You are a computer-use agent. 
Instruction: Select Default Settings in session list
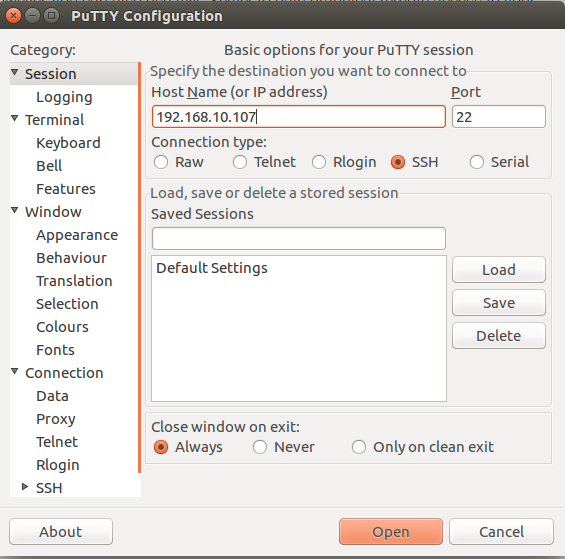coord(212,268)
